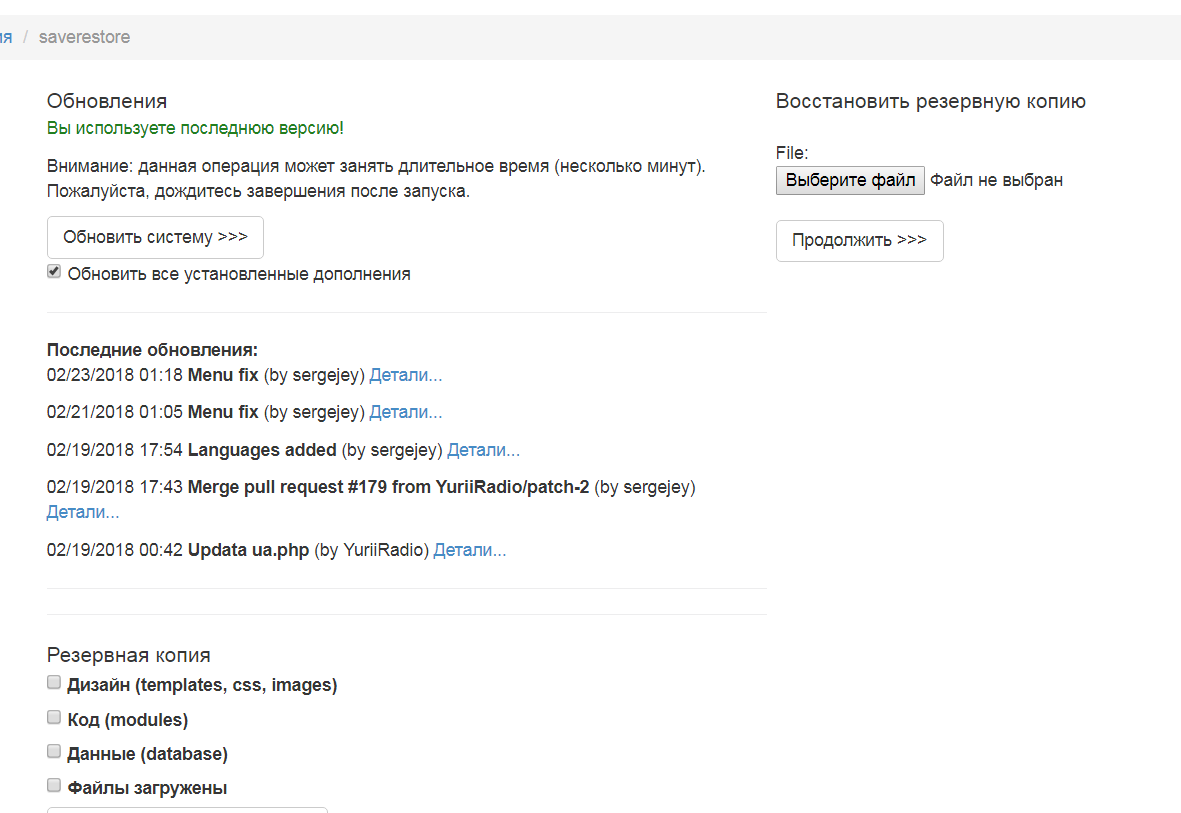
Task: Enable the 'Дизайн (templates, css, images)' checkbox
Action: point(54,683)
